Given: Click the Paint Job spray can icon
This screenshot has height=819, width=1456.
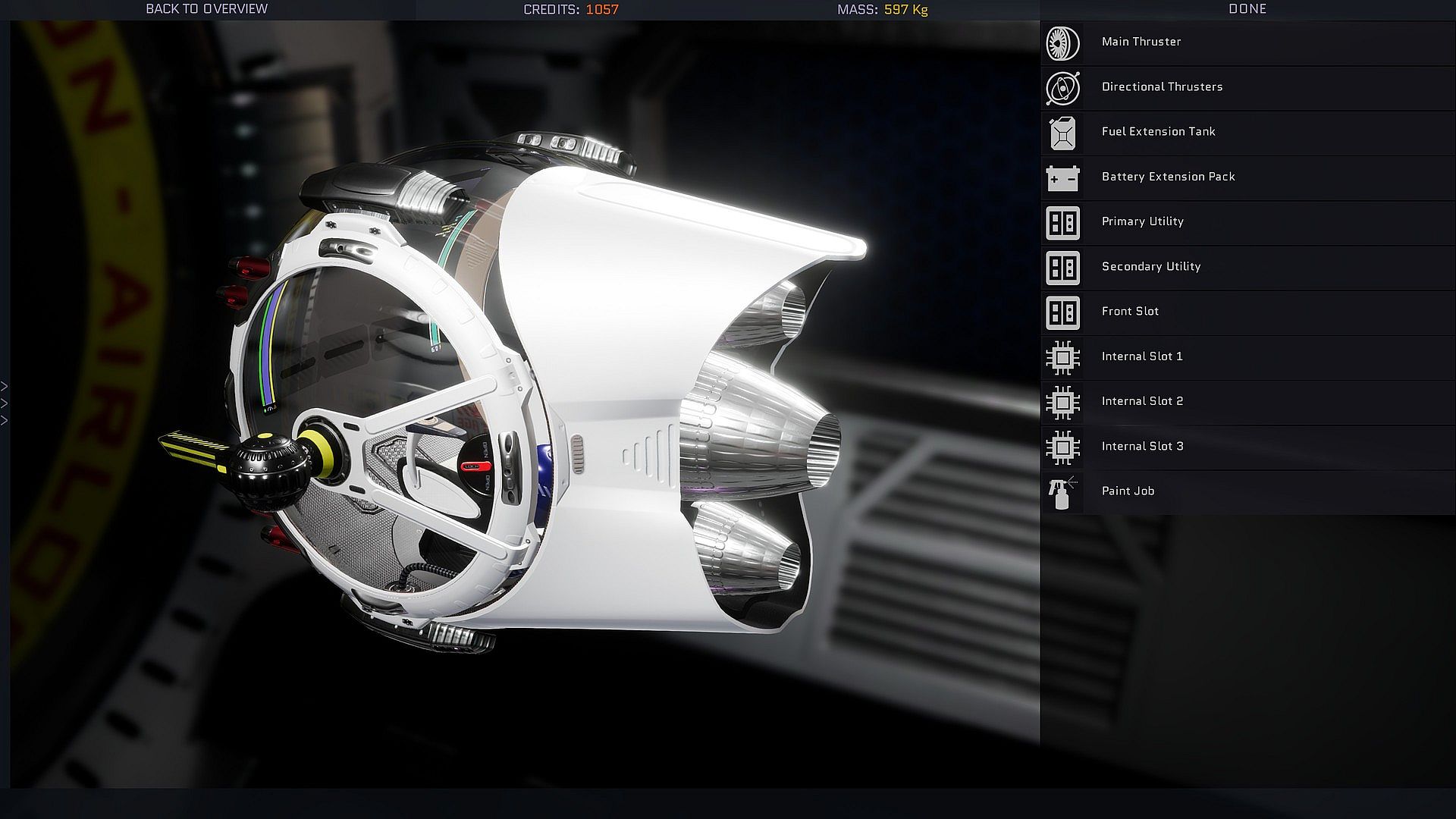Looking at the screenshot, I should 1062,492.
